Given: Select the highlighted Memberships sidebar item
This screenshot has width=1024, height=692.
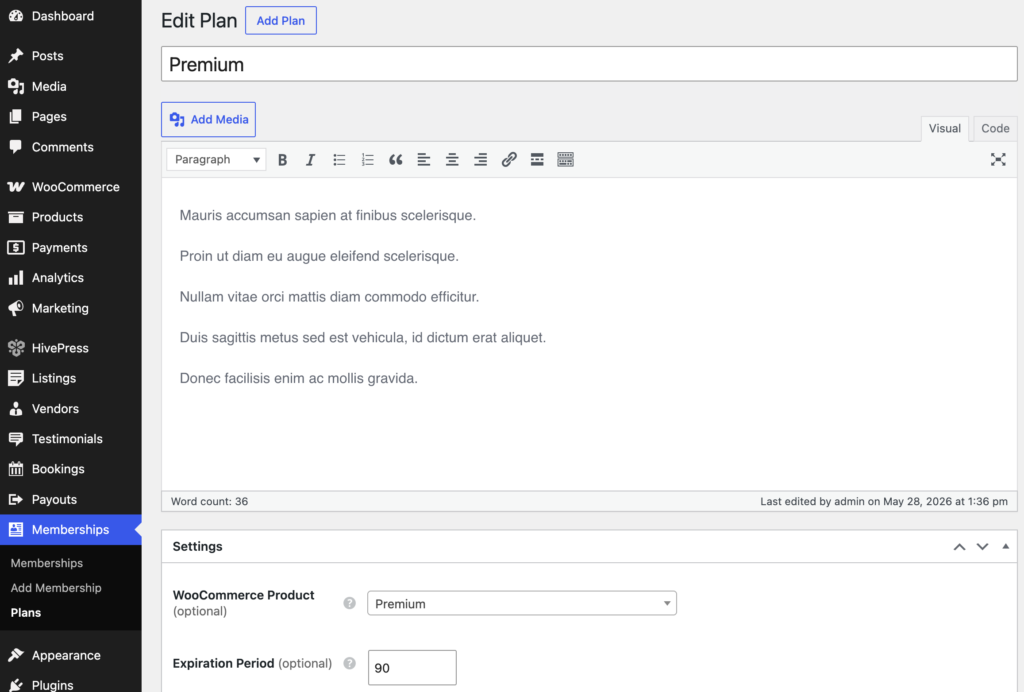Looking at the screenshot, I should tap(71, 529).
